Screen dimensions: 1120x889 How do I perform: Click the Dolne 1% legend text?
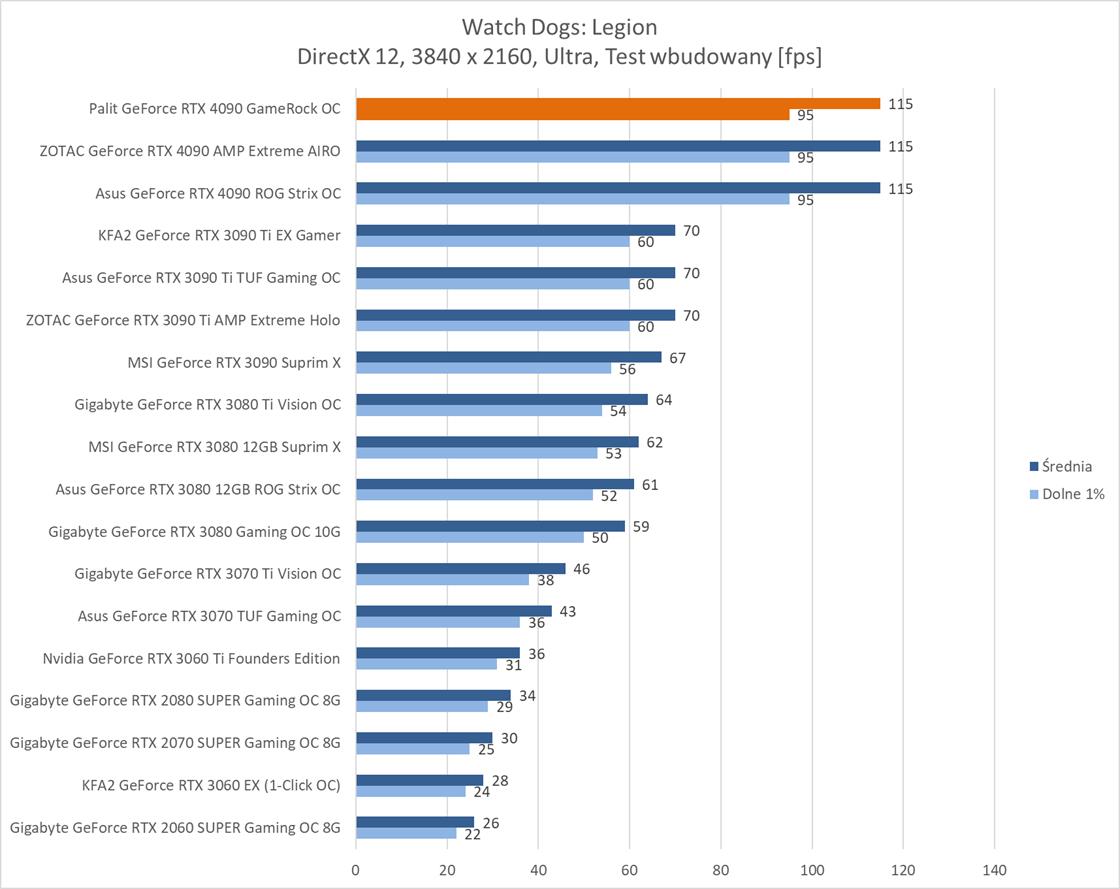1074,494
